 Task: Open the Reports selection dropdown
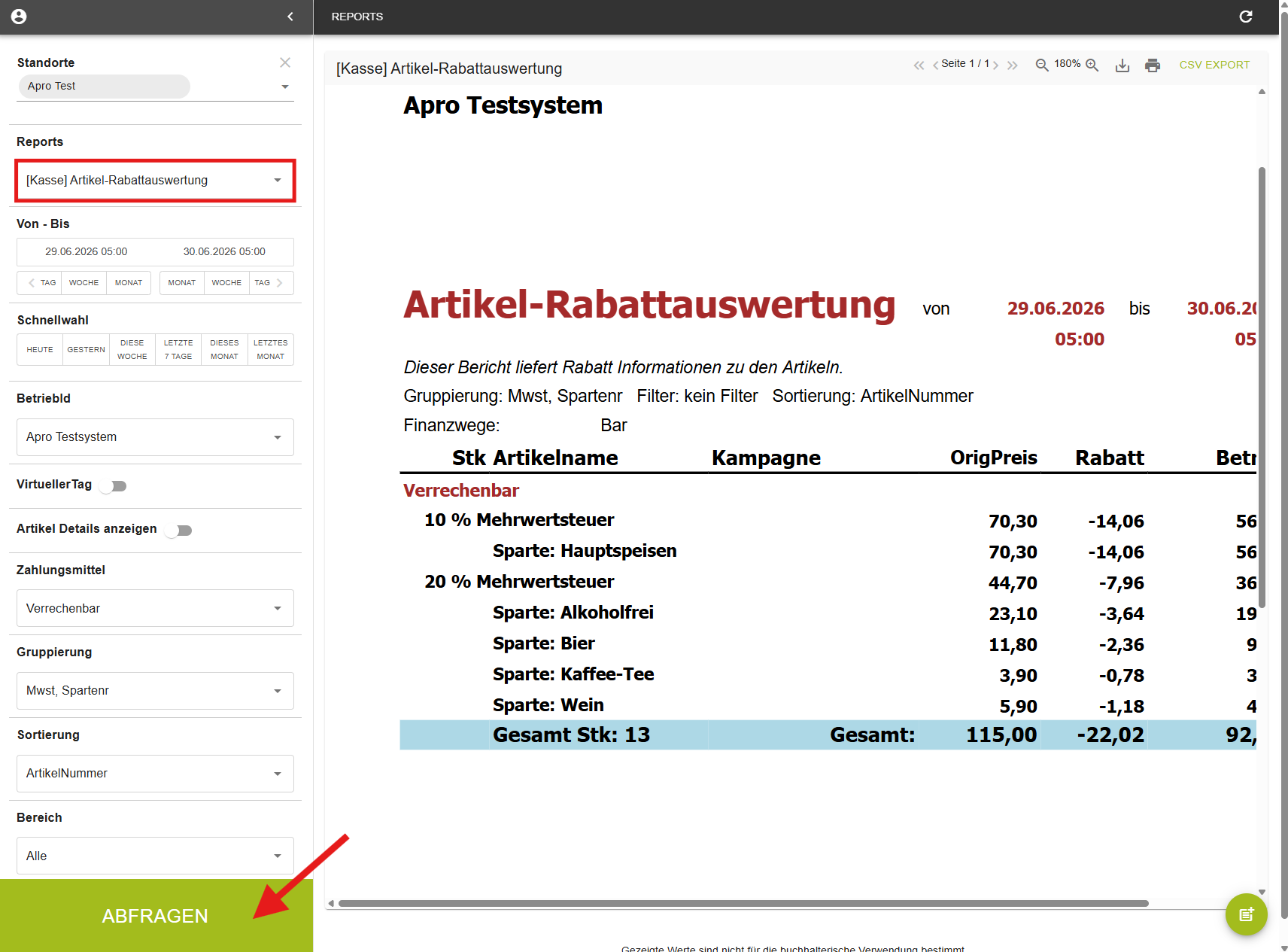coord(155,181)
